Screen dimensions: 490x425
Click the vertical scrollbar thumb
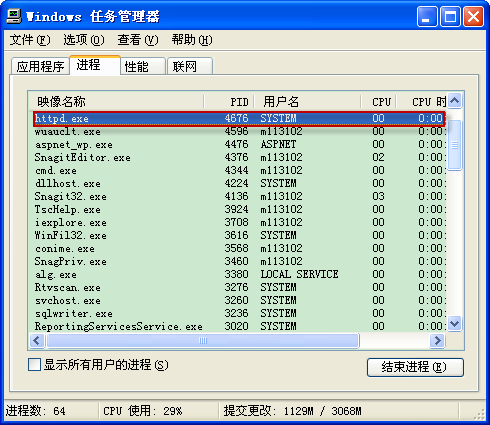(x=455, y=145)
